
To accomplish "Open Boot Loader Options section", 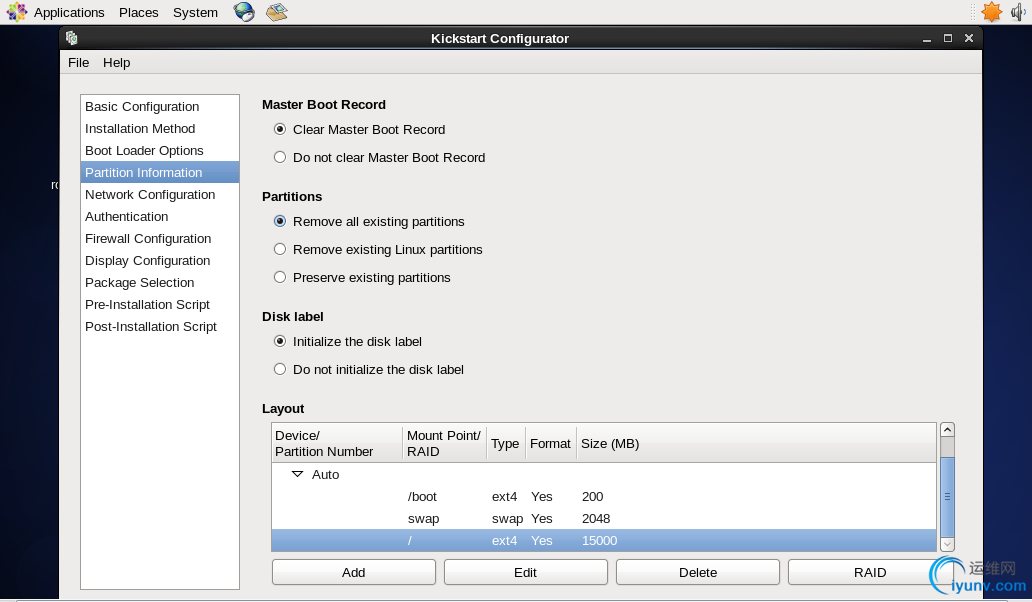I will point(159,151).
